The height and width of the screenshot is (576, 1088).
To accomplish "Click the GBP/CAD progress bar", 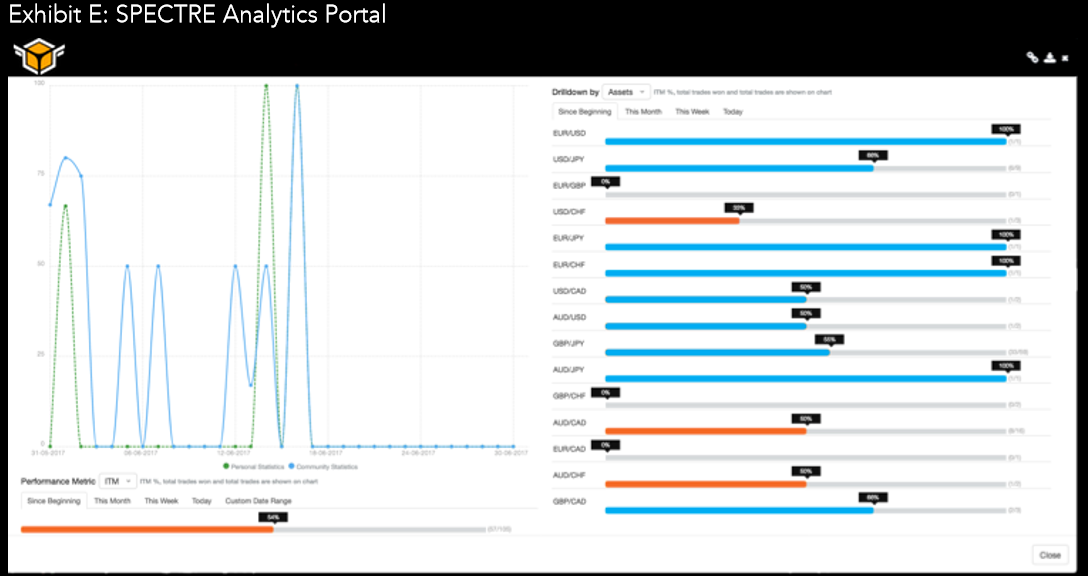I will (x=806, y=510).
